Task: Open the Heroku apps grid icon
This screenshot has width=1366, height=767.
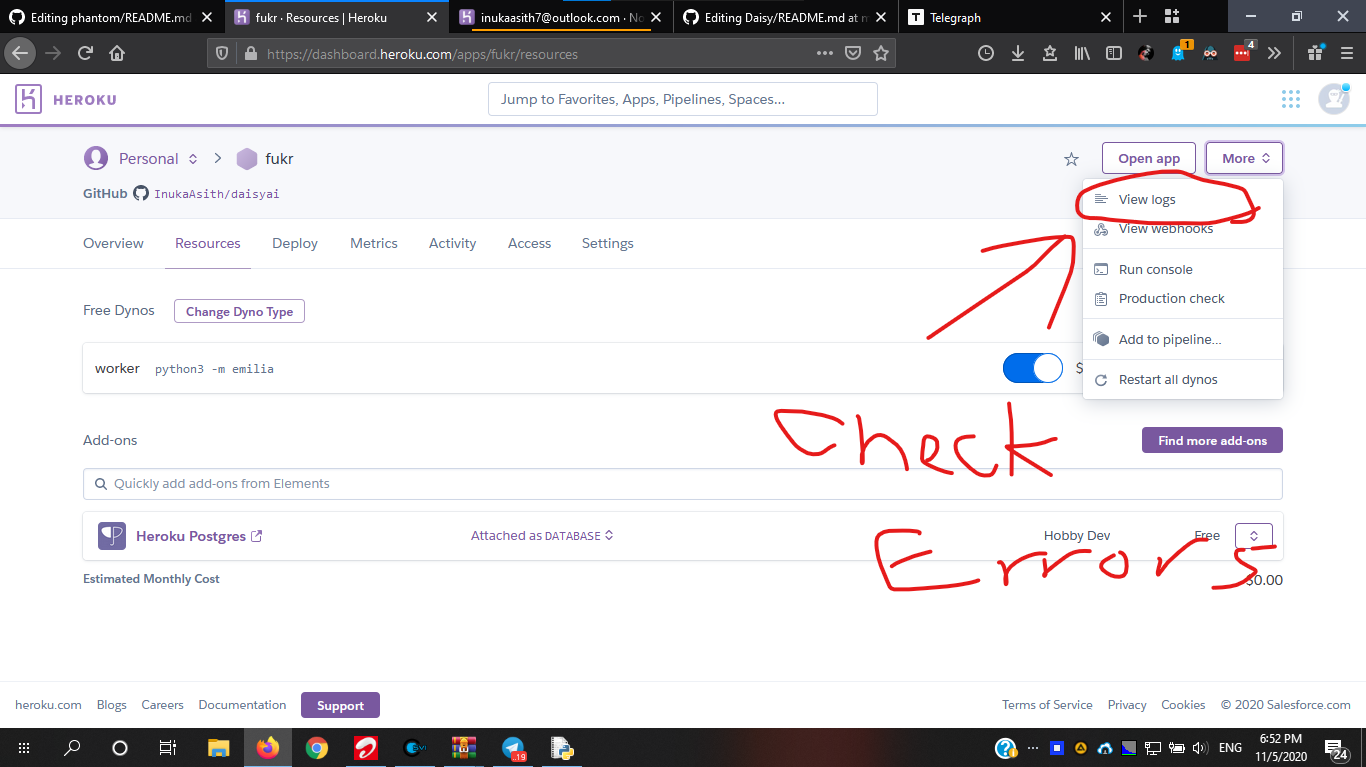Action: [x=1291, y=99]
